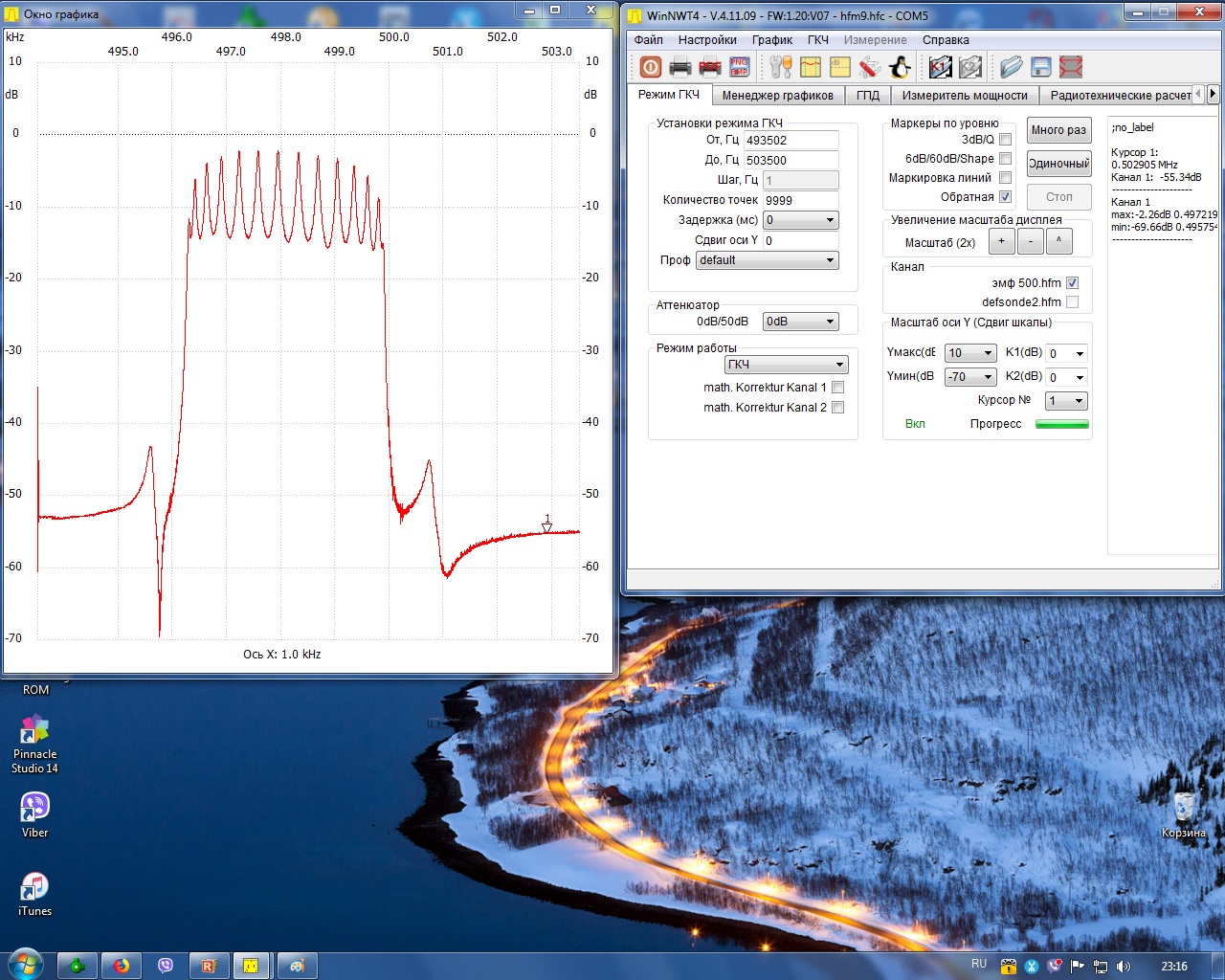Click the K2 channel calibration icon
This screenshot has height=980, width=1225.
(x=970, y=67)
